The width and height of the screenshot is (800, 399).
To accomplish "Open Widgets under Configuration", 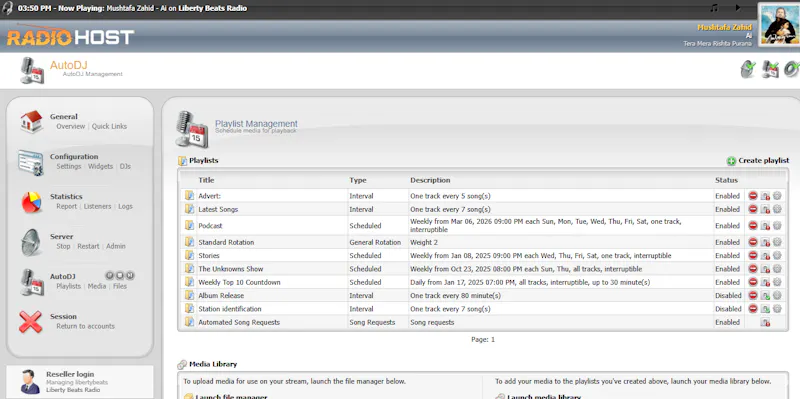I will pos(101,166).
